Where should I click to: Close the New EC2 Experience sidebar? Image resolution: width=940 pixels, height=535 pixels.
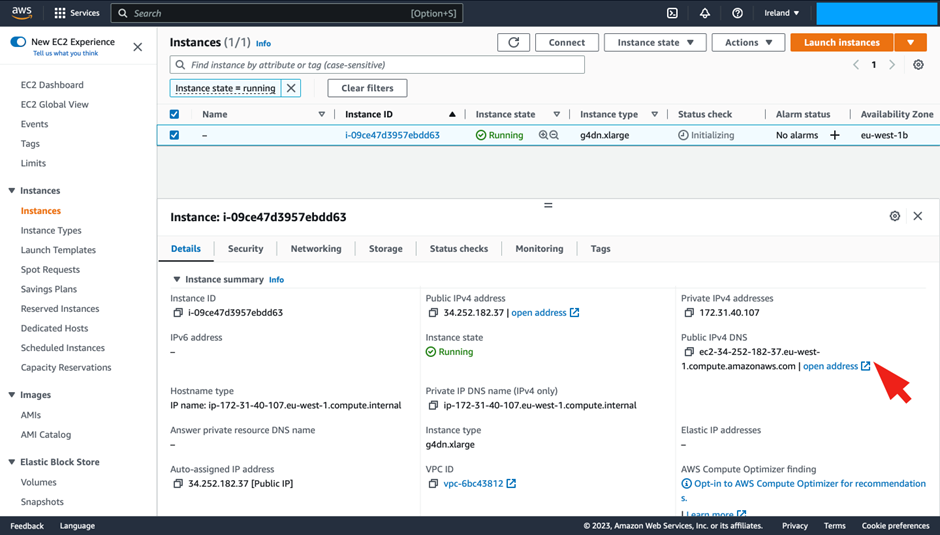pyautogui.click(x=137, y=47)
